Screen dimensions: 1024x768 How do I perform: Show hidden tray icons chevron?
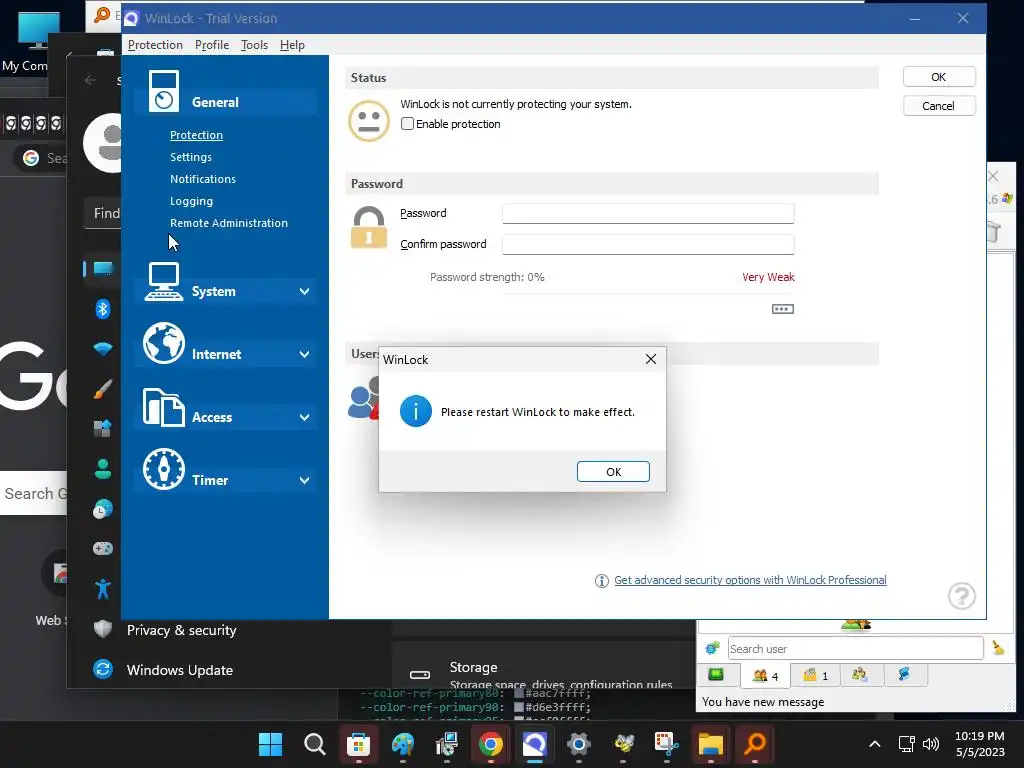[874, 744]
